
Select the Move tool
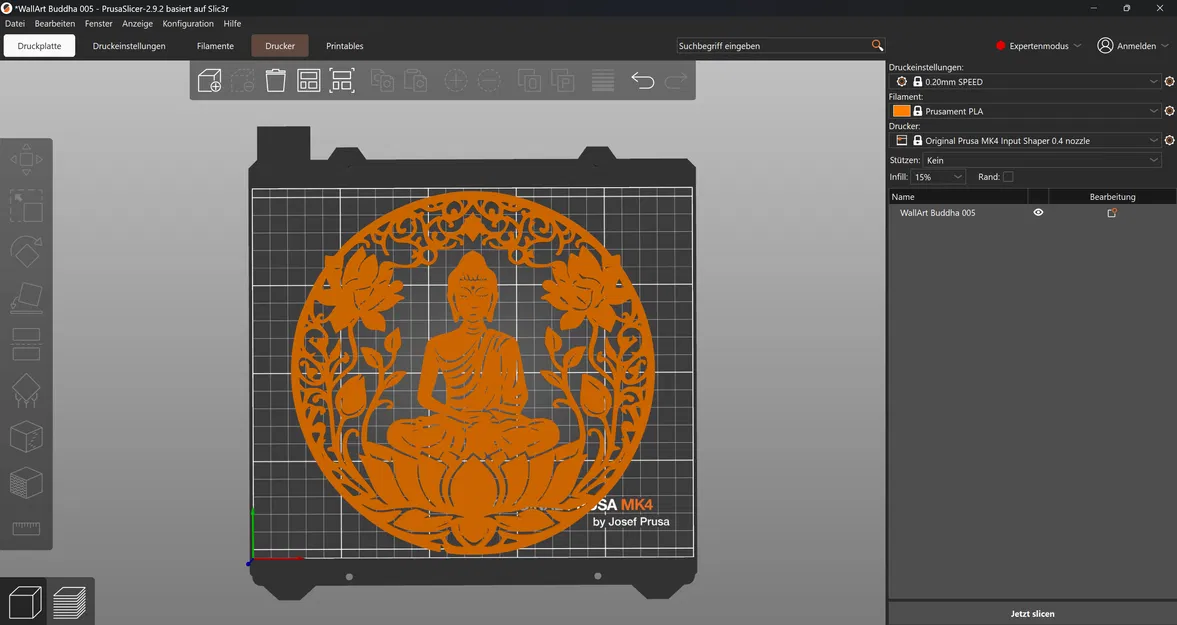[25, 158]
